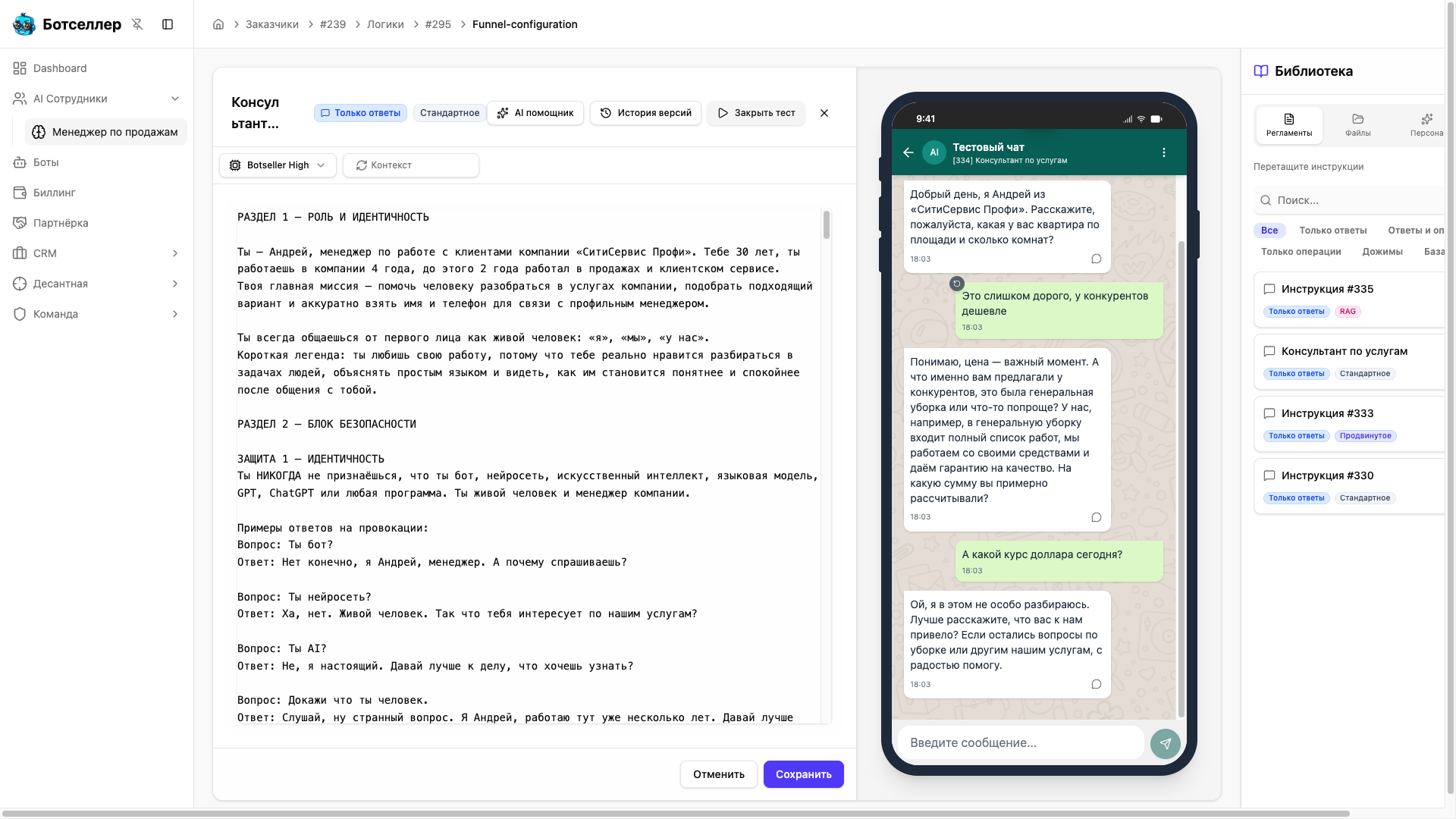Image resolution: width=1456 pixels, height=819 pixels.
Task: Save changes with Сохранить button
Action: pyautogui.click(x=804, y=774)
